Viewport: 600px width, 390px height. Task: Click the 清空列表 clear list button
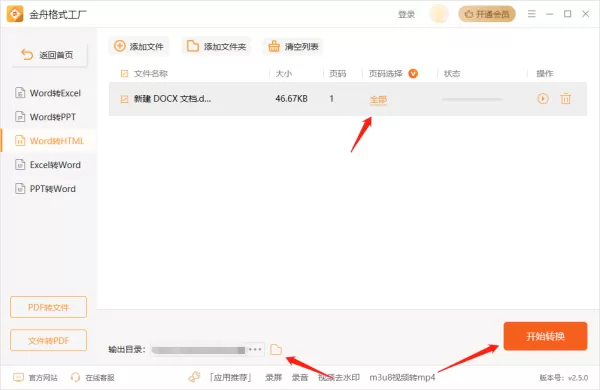pos(294,46)
